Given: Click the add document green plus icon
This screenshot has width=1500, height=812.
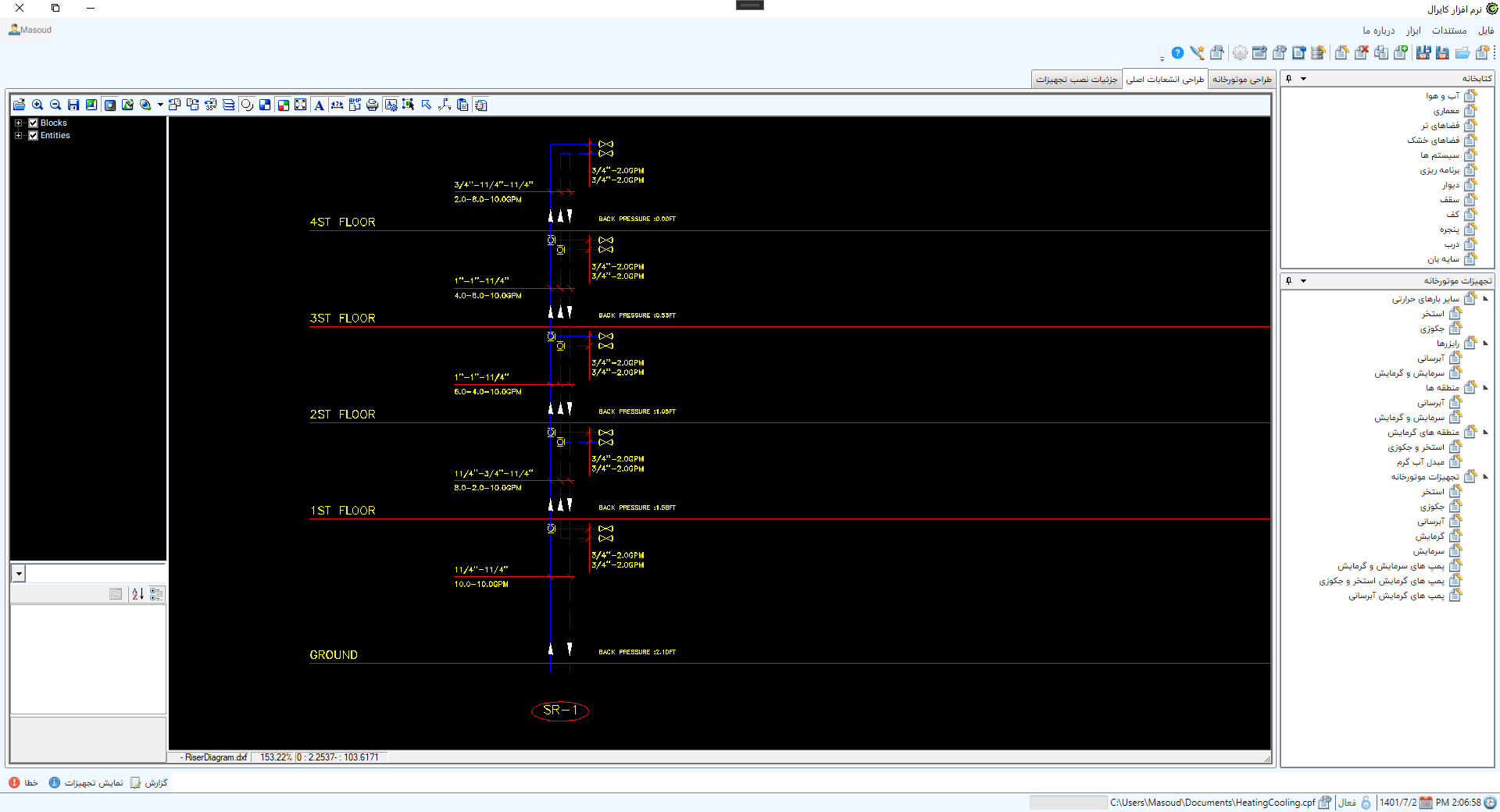Looking at the screenshot, I should point(1401,53).
